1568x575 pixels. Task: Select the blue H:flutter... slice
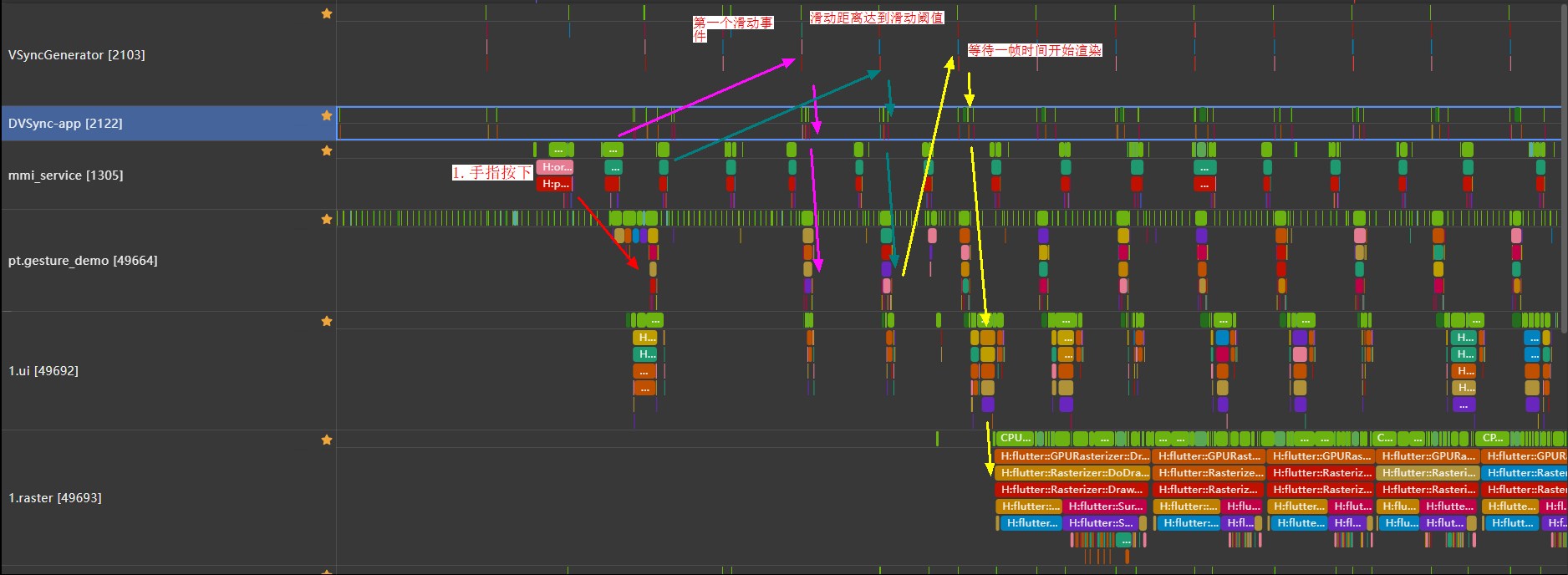(x=1031, y=523)
